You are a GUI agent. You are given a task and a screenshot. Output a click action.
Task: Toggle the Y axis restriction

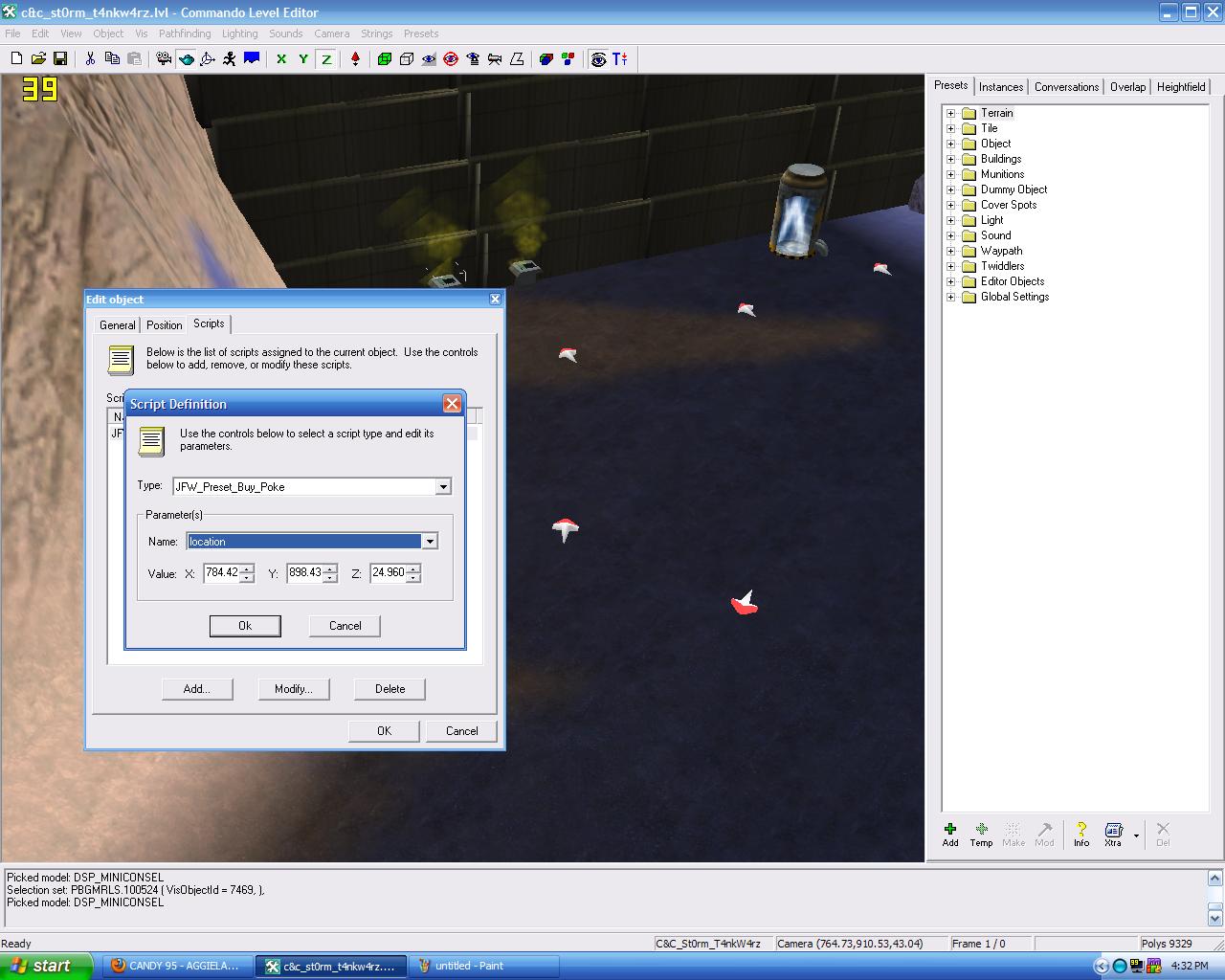pyautogui.click(x=303, y=59)
